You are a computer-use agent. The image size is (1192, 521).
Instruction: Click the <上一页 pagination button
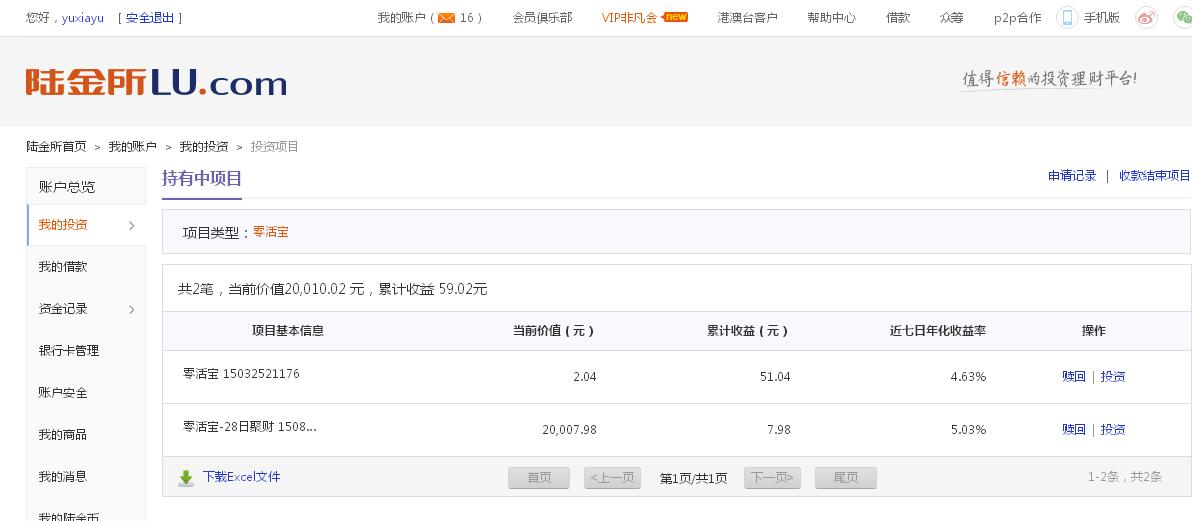tap(613, 478)
